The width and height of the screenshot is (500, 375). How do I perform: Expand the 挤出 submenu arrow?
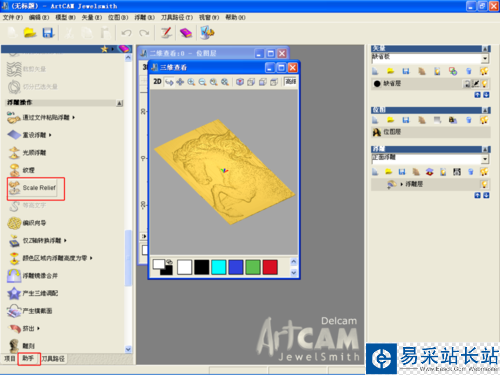click(38, 328)
